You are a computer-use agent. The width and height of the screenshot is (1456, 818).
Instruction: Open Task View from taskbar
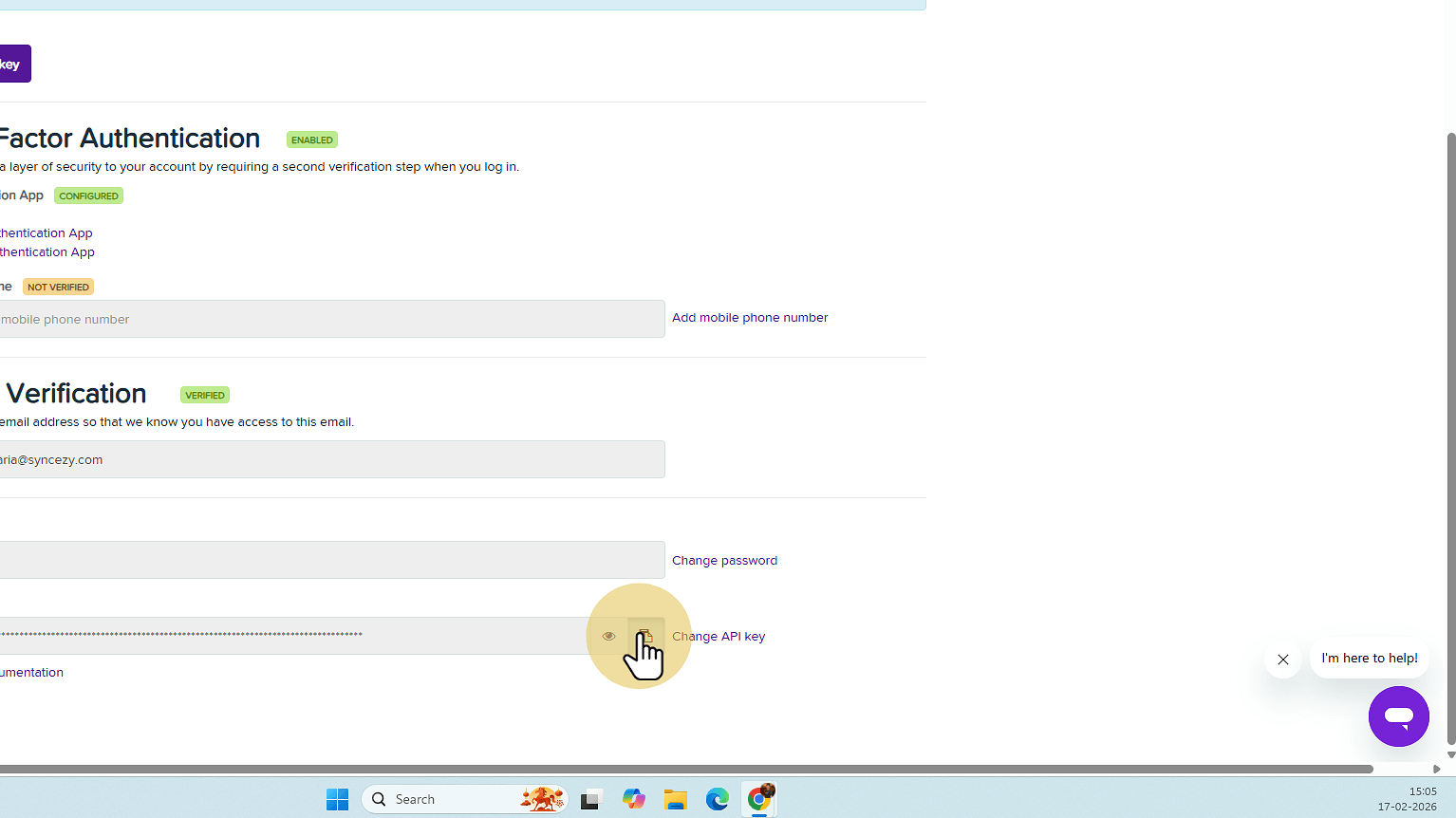(592, 799)
